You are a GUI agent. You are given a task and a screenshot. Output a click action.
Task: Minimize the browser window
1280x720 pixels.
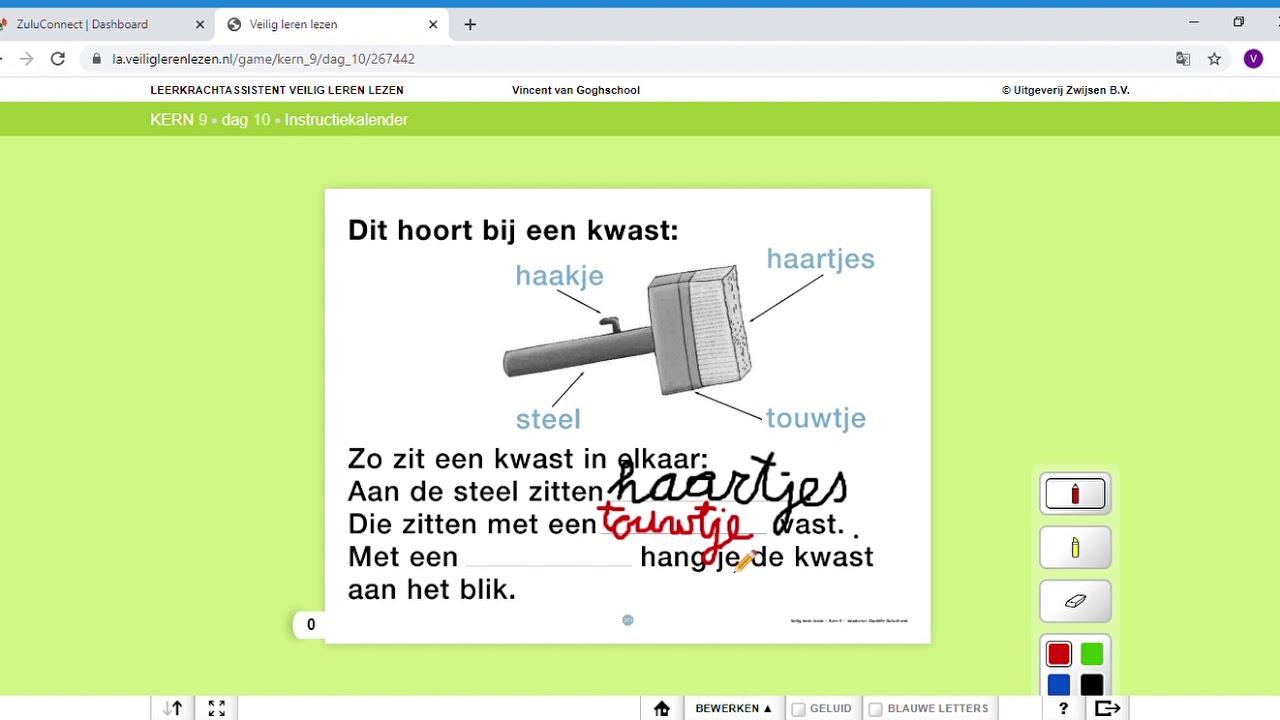(x=1193, y=22)
